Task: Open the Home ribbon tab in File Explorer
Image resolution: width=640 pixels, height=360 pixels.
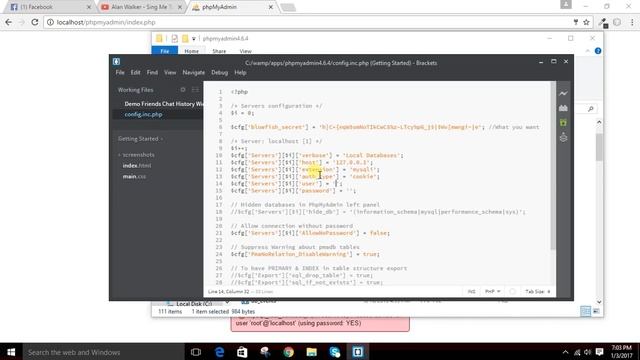Action: (191, 51)
